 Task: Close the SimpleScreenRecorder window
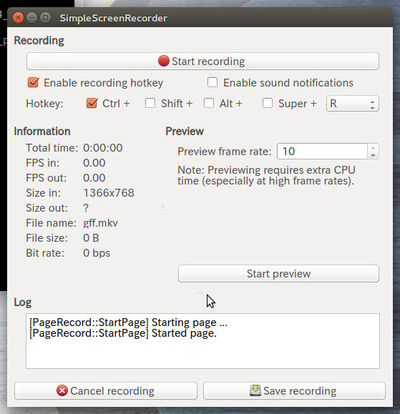pos(18,17)
